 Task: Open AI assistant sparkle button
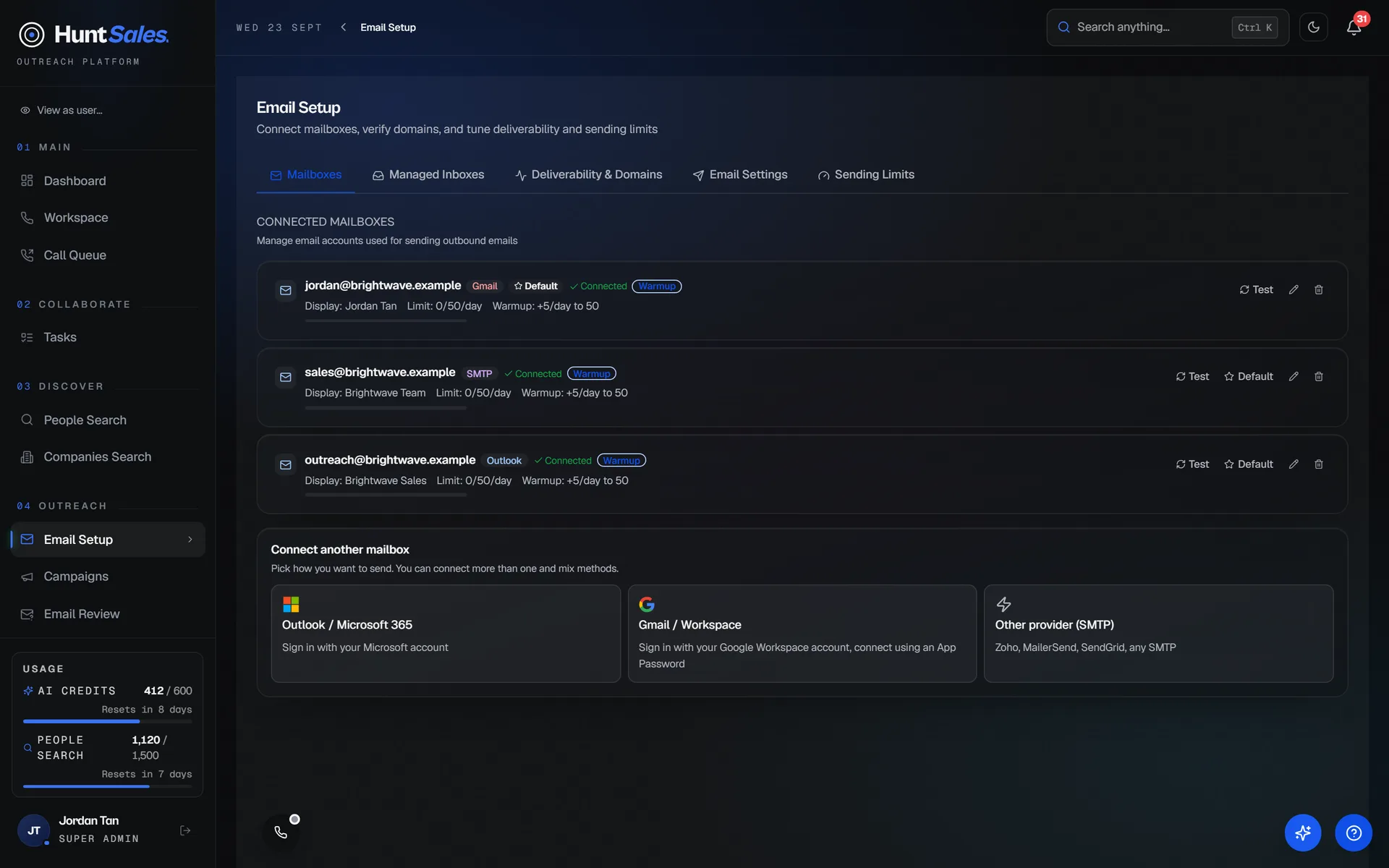click(1303, 833)
